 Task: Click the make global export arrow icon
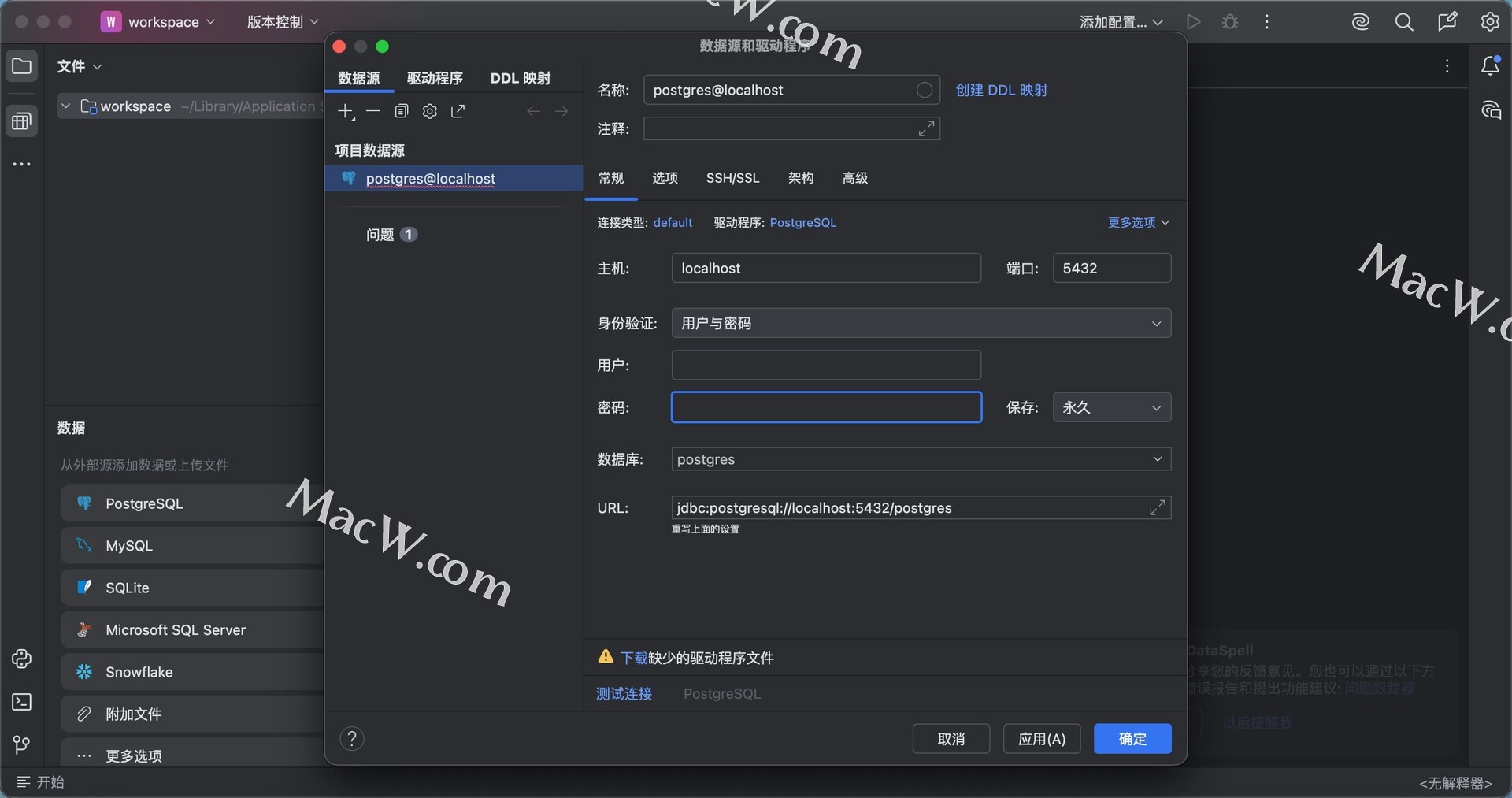tap(458, 112)
